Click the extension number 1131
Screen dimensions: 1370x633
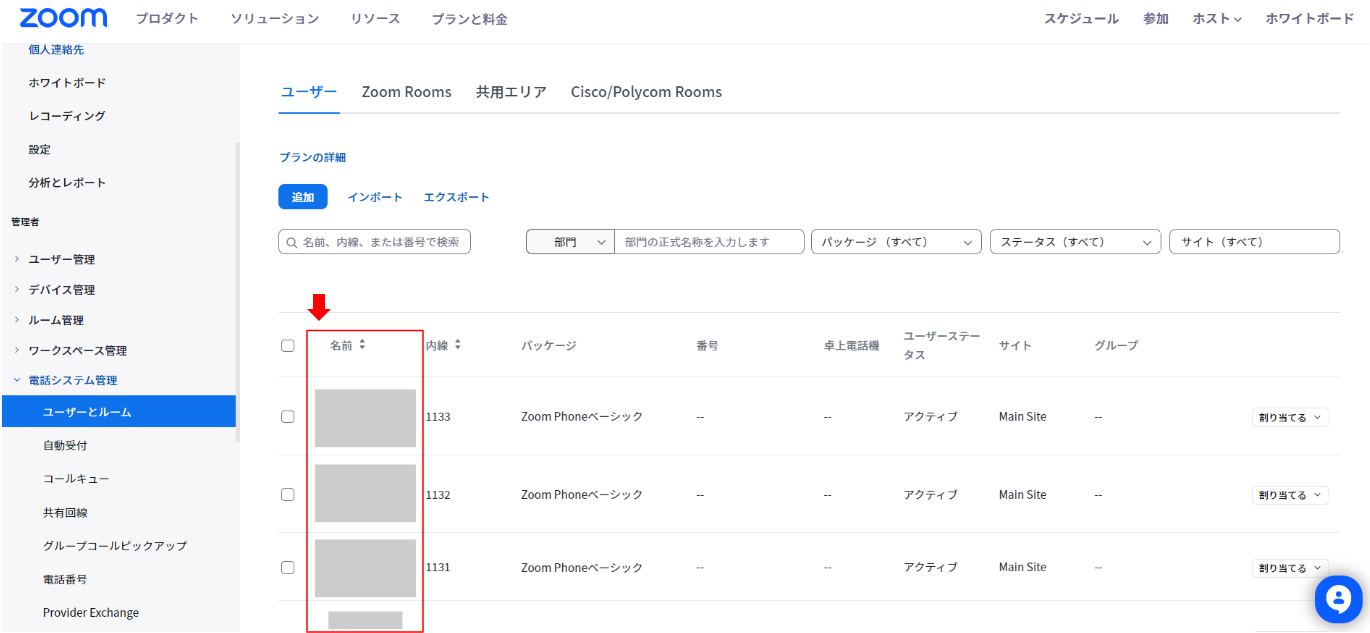tap(438, 567)
